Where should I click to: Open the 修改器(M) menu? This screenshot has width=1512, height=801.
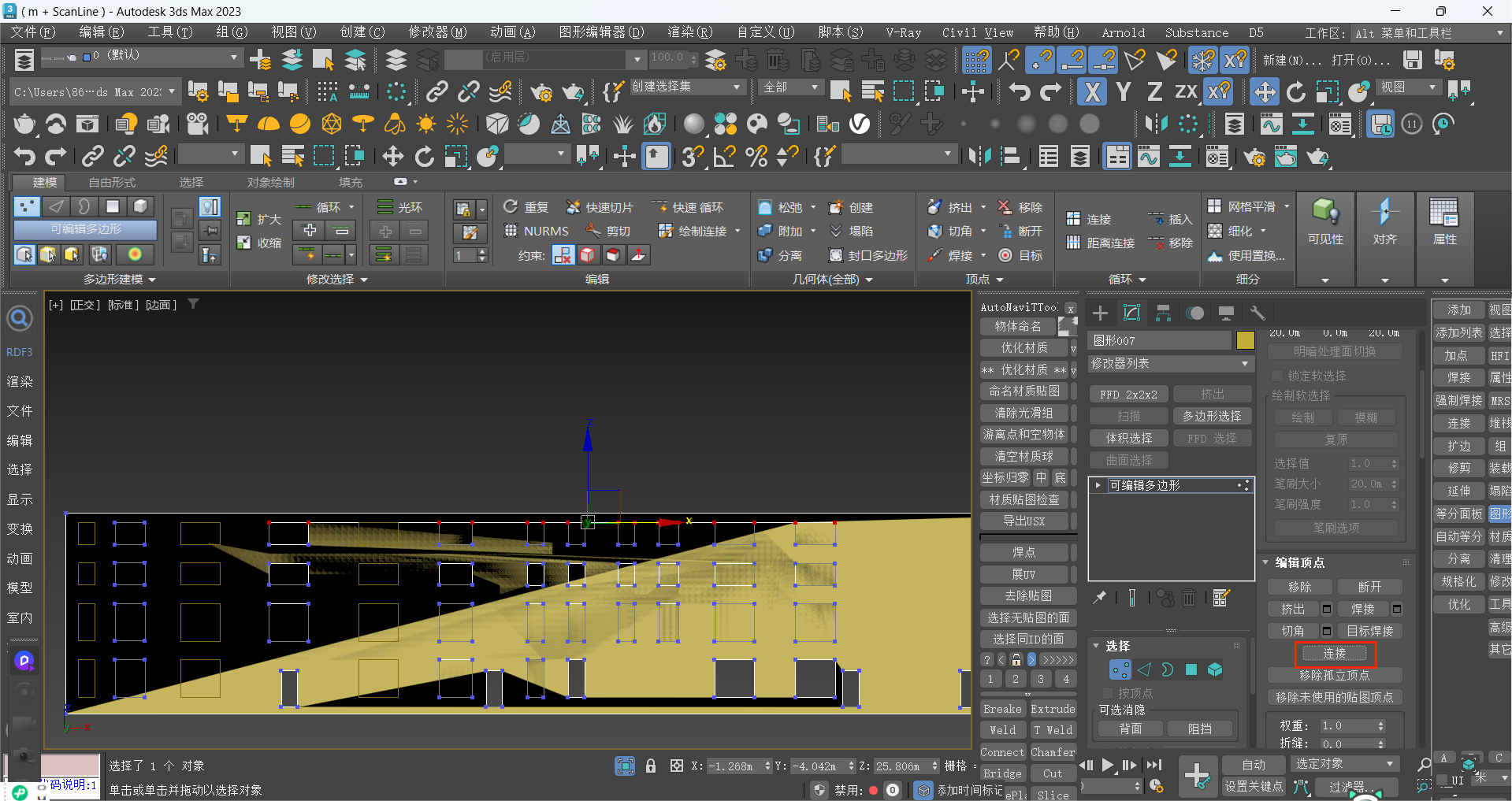[437, 32]
